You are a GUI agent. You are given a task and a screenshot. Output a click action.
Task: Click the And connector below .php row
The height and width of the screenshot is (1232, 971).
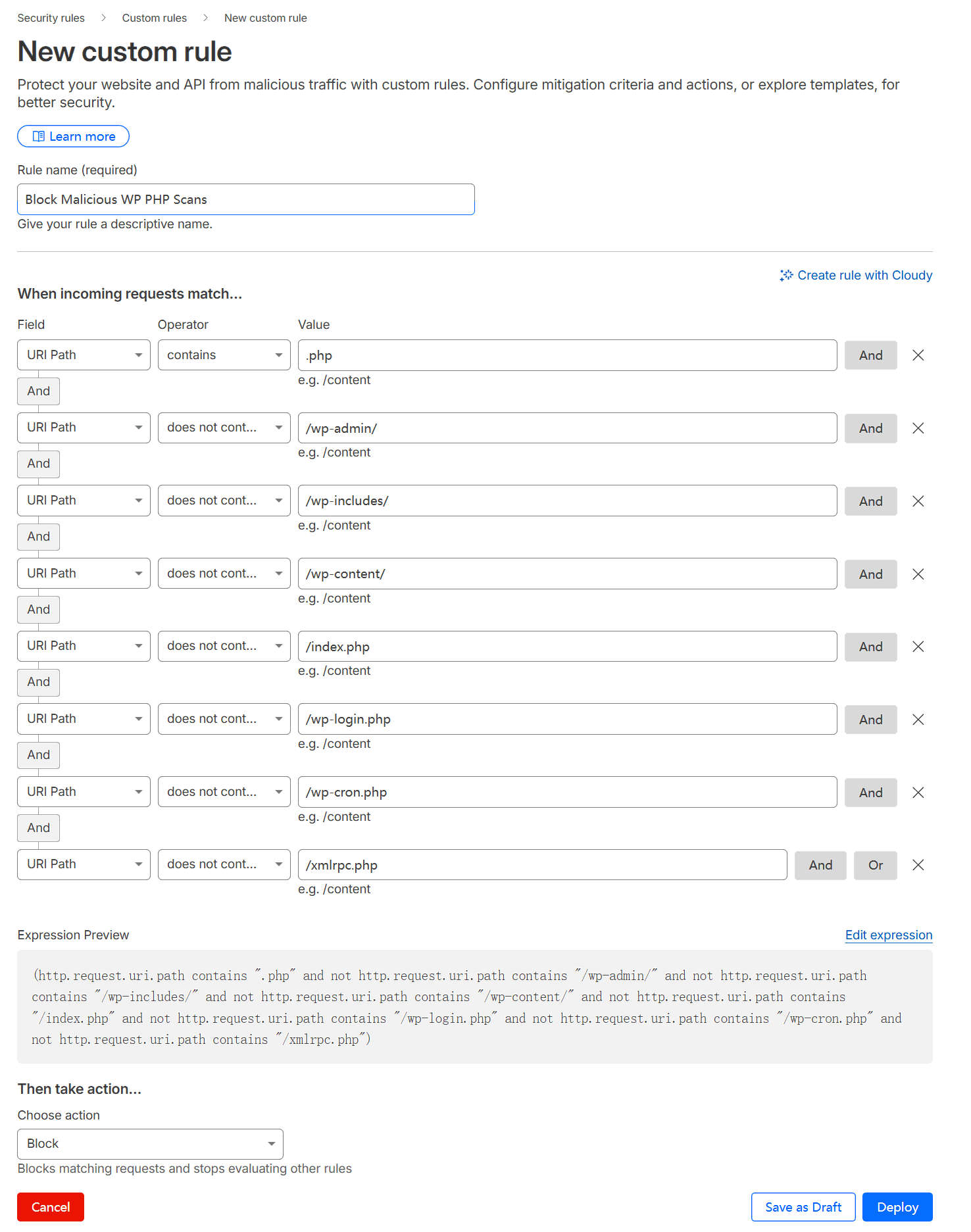coord(38,391)
